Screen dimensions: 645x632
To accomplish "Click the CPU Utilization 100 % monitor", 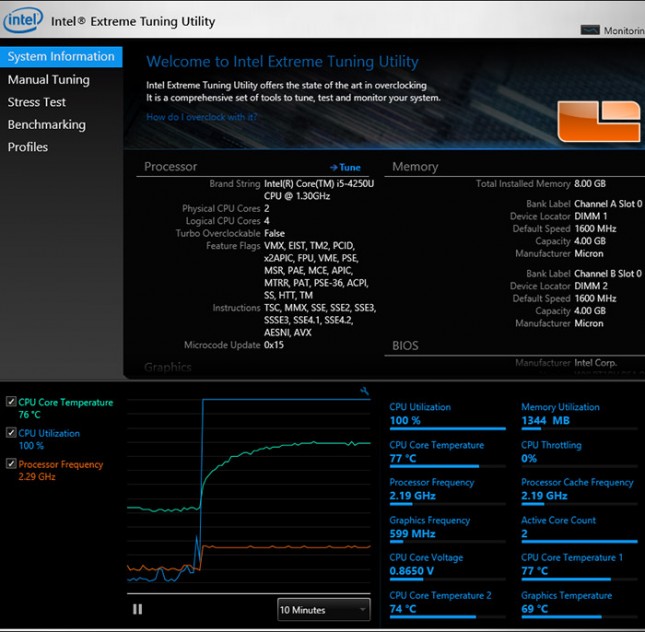I will tap(448, 416).
